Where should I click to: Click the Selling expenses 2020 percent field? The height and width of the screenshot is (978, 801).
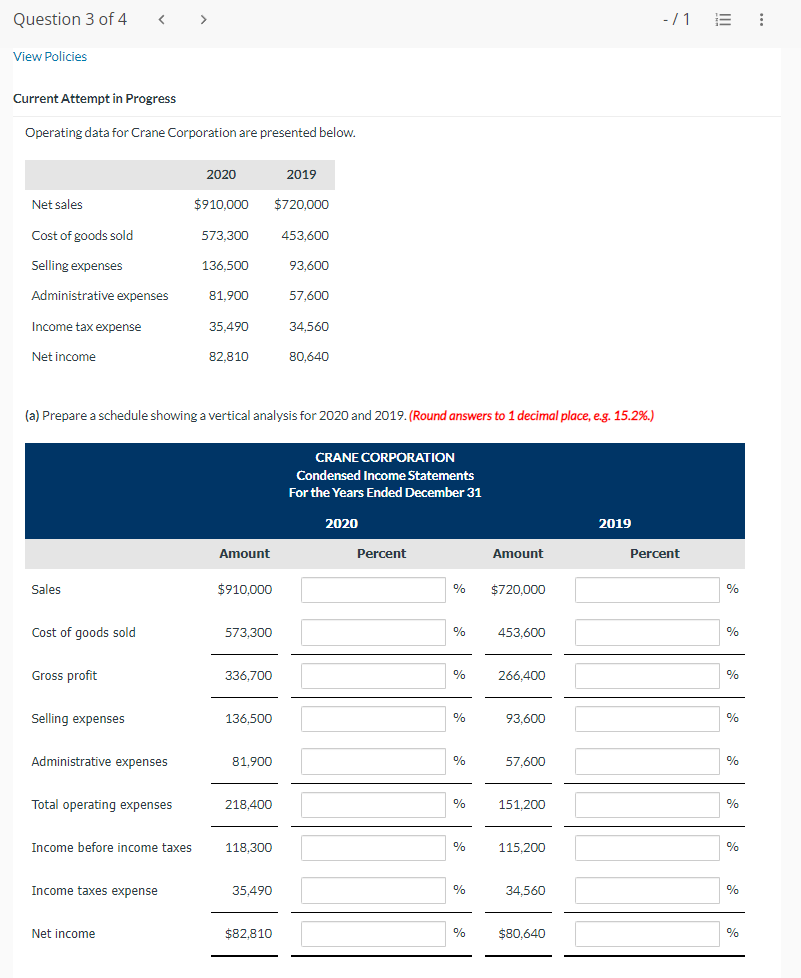click(373, 718)
